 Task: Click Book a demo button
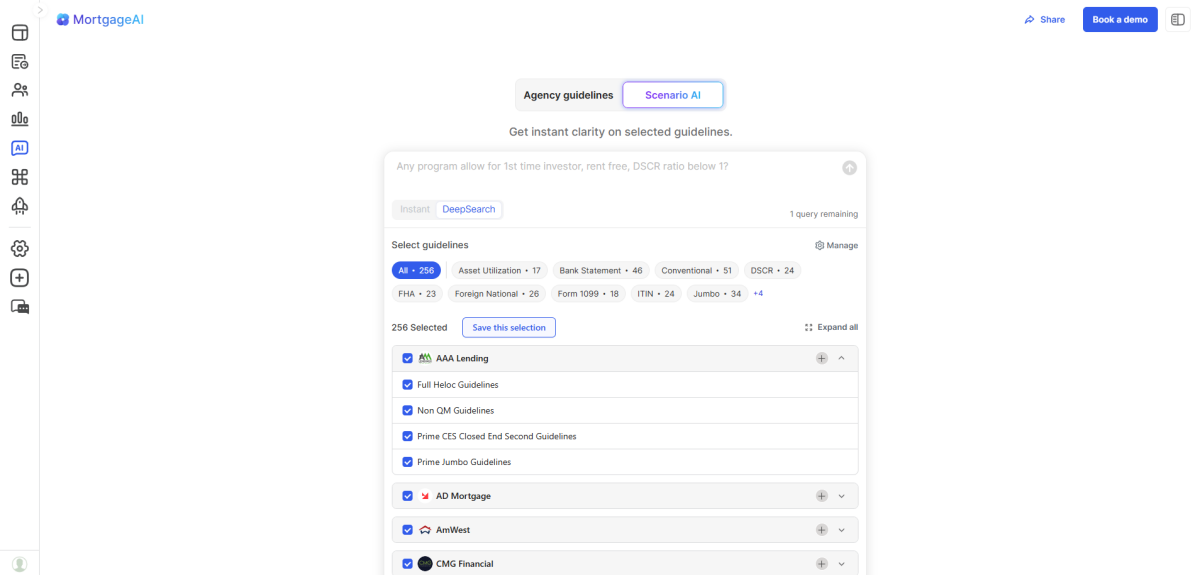coord(1120,19)
